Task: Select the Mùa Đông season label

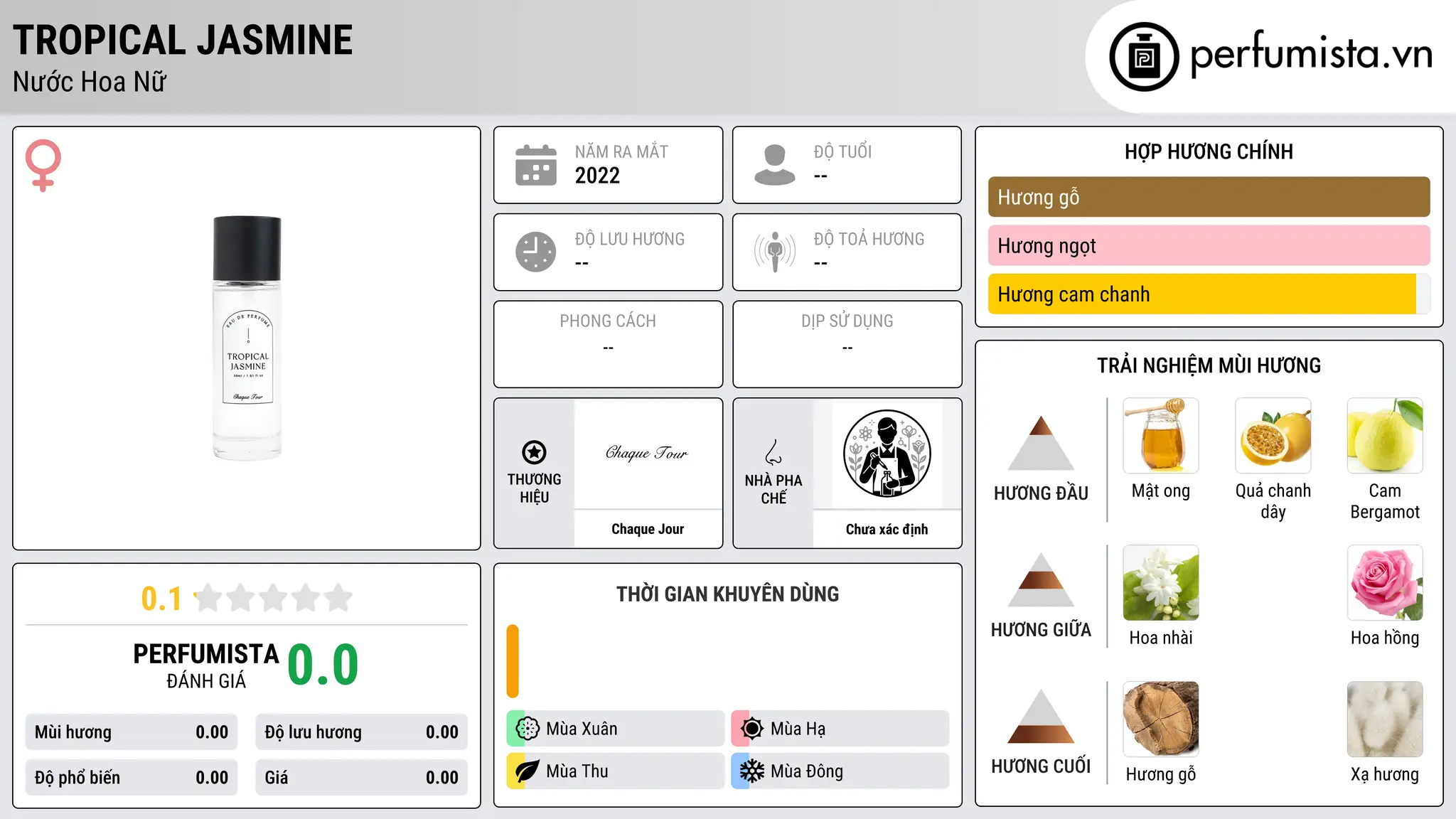Action: [x=807, y=771]
